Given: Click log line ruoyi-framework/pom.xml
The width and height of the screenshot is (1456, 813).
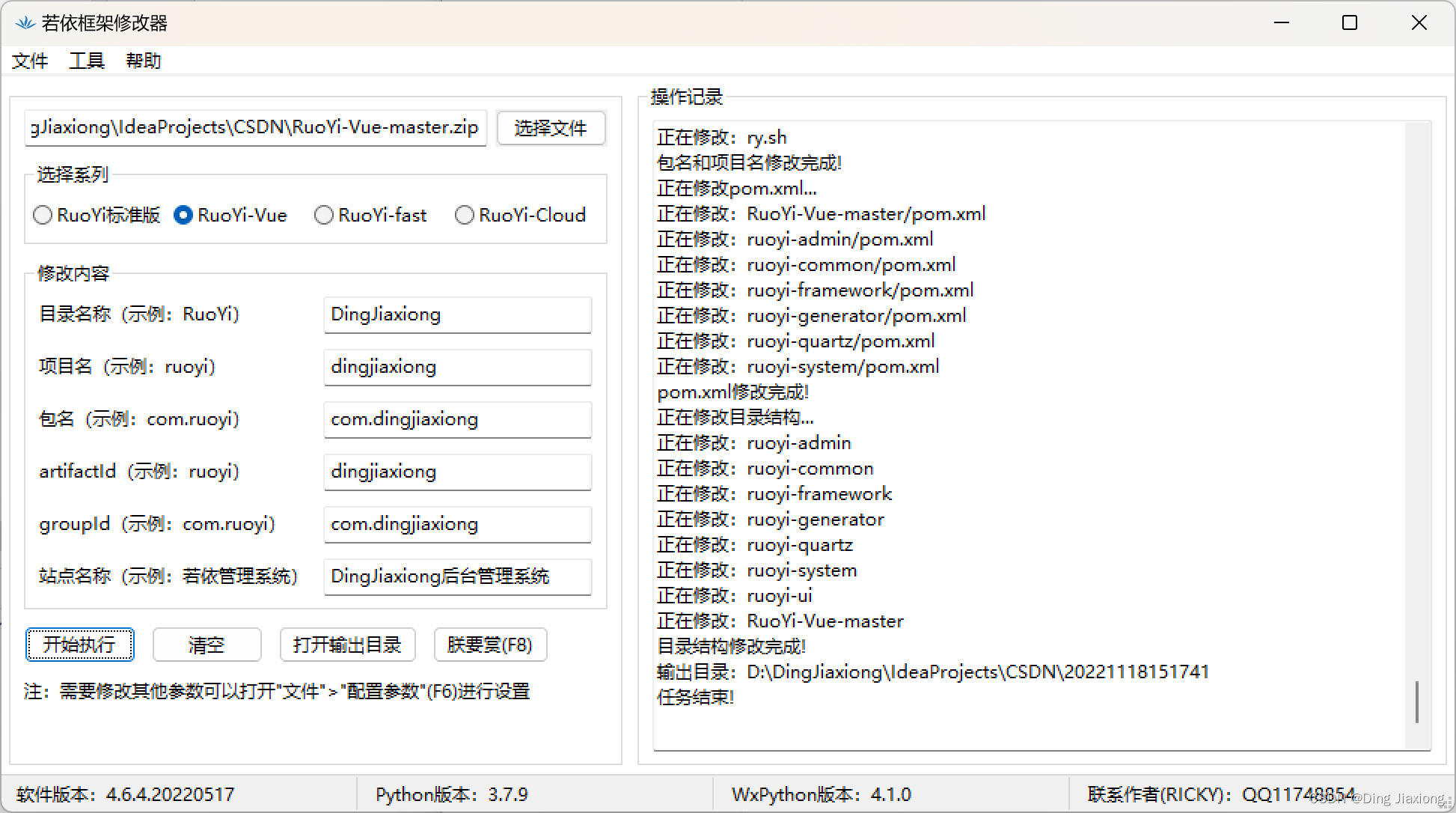Looking at the screenshot, I should pyautogui.click(x=816, y=290).
